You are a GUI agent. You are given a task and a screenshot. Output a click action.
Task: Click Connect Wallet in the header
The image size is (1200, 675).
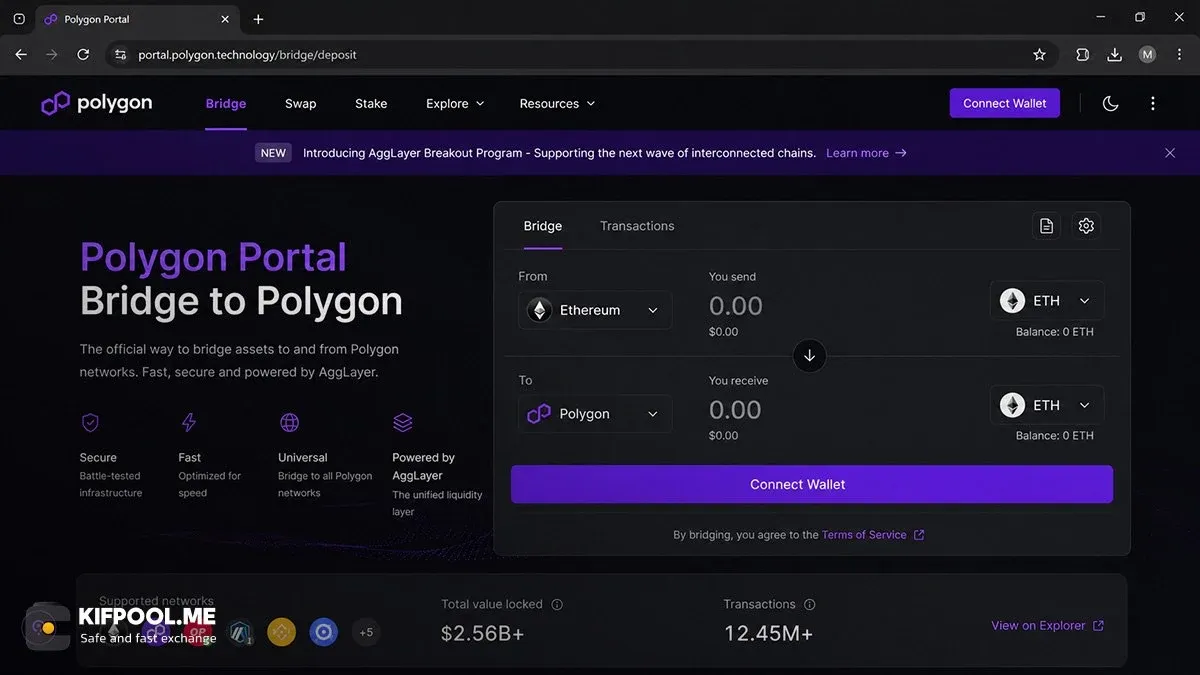tap(1005, 103)
